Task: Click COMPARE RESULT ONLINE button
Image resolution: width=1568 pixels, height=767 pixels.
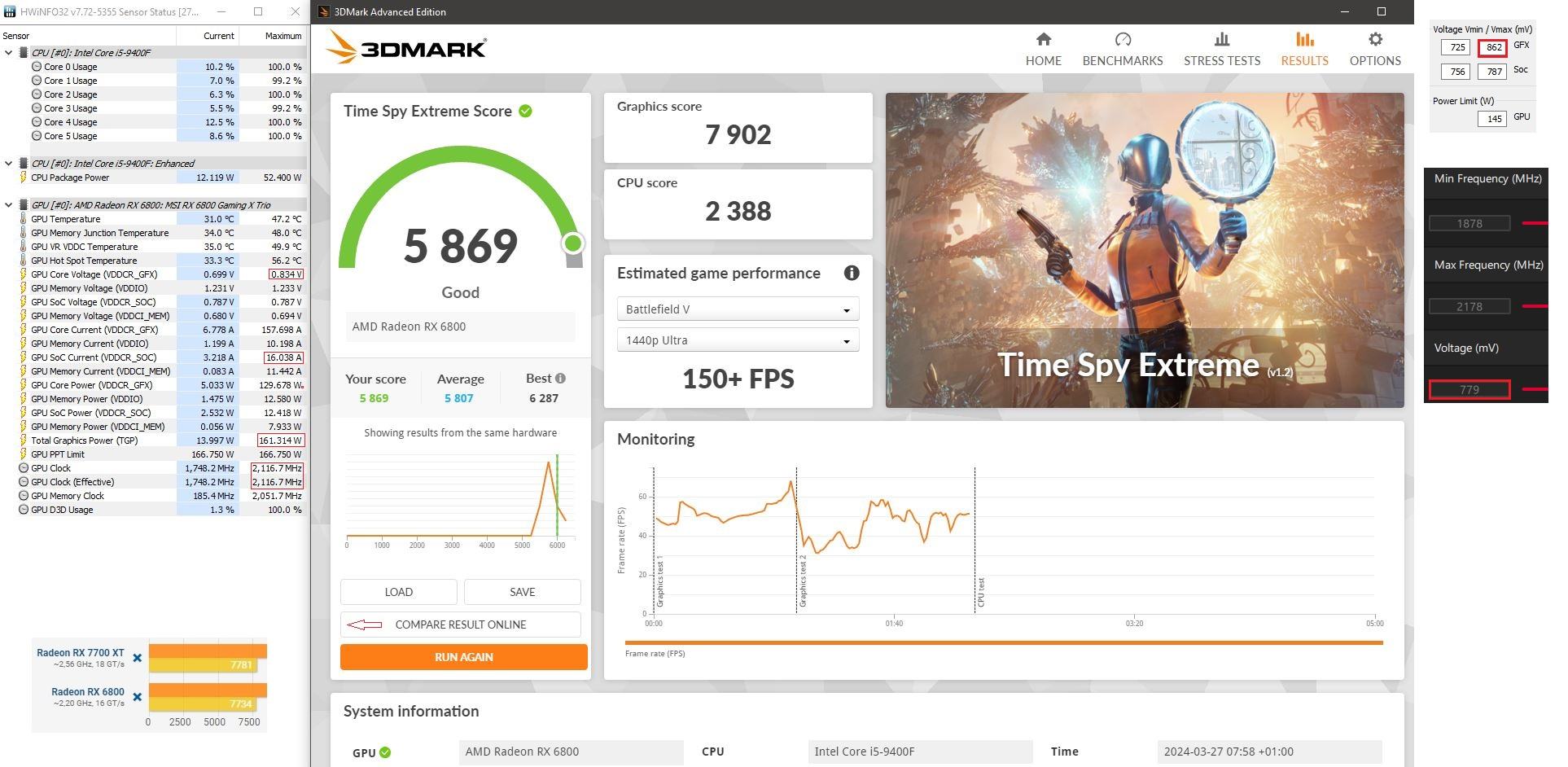Action: (x=460, y=625)
